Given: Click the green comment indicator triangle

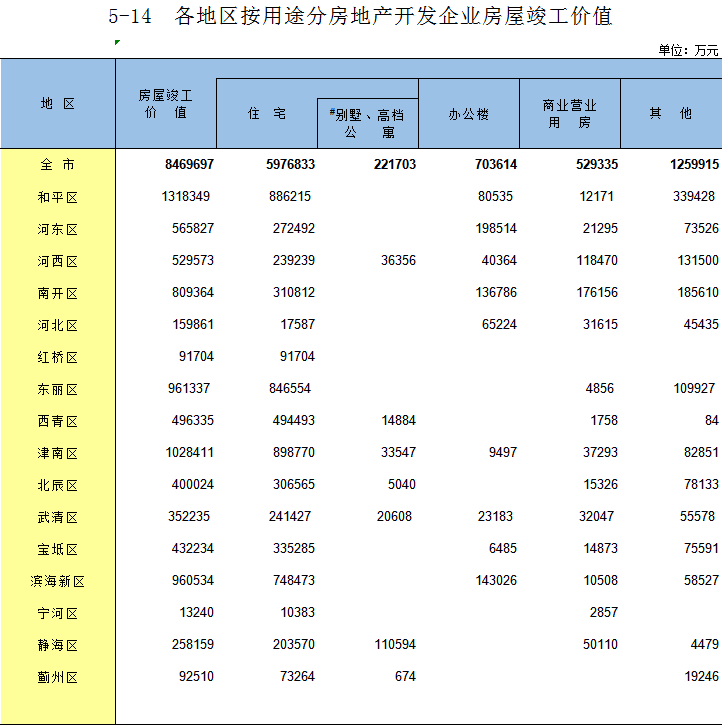Looking at the screenshot, I should coord(117,43).
